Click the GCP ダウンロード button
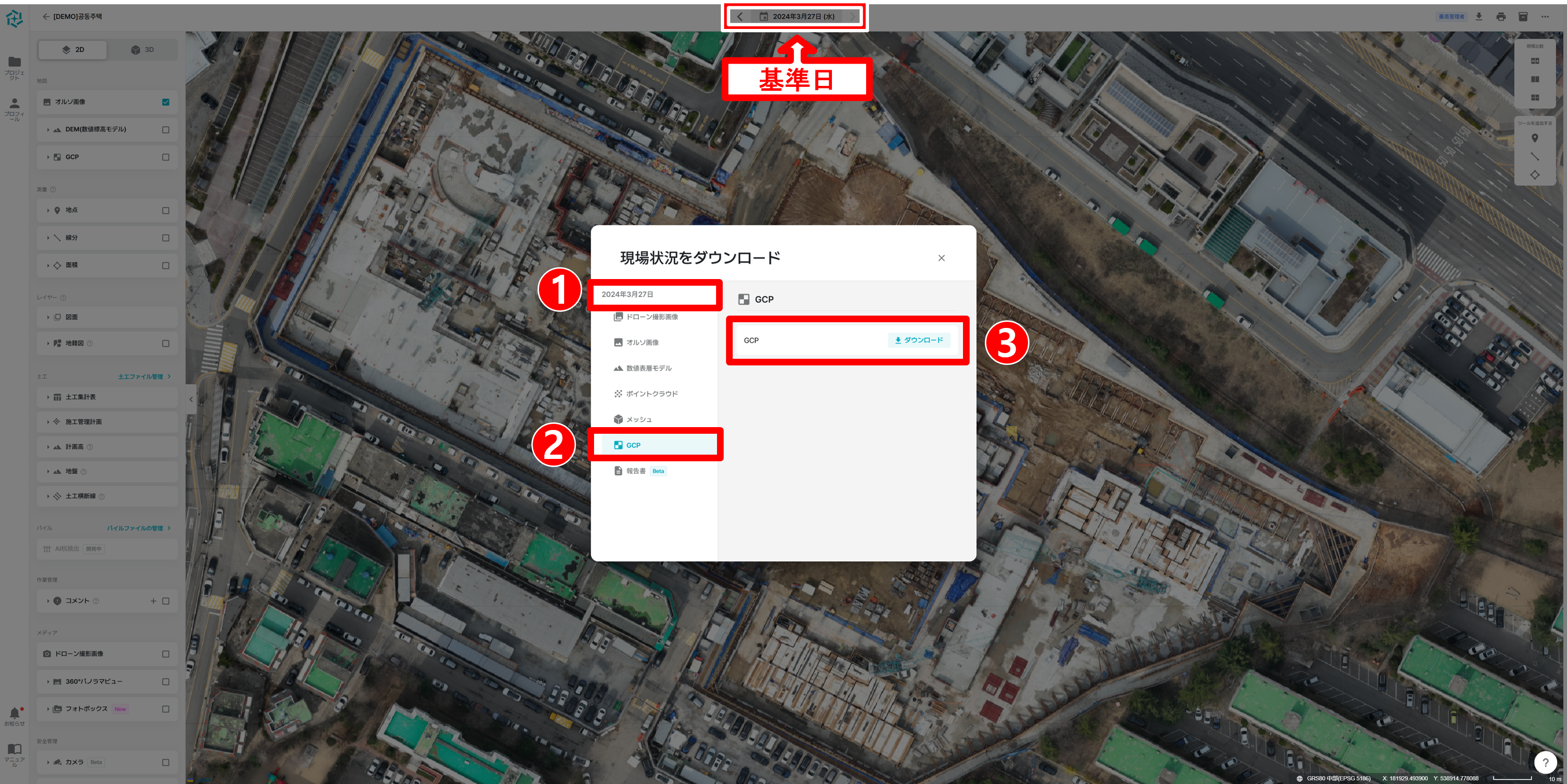 pos(918,340)
